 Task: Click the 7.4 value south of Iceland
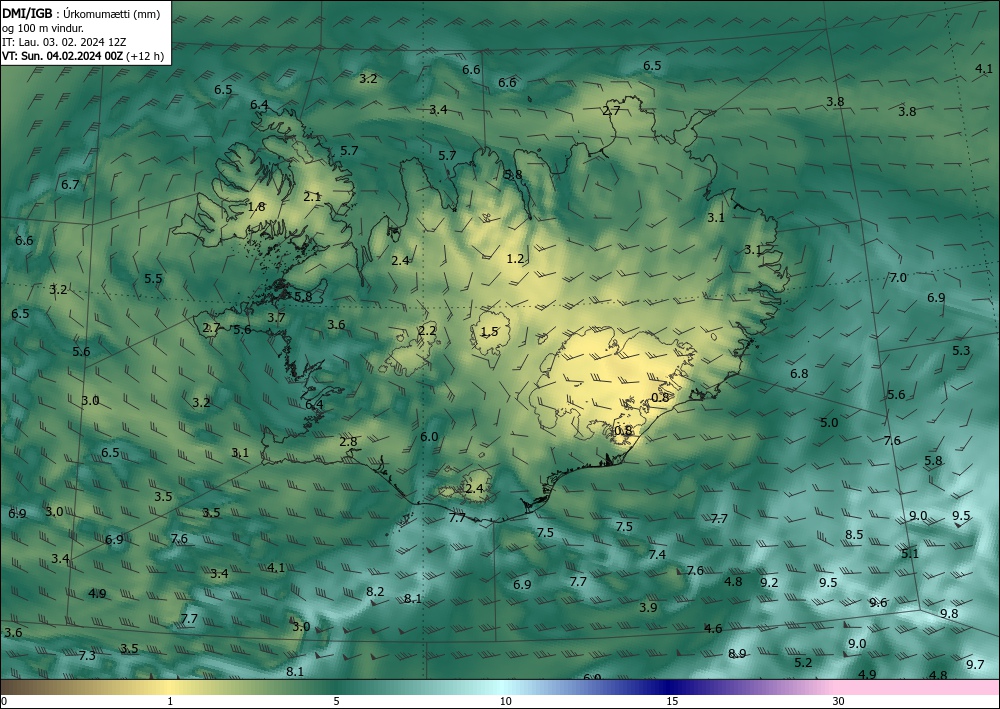point(657,555)
